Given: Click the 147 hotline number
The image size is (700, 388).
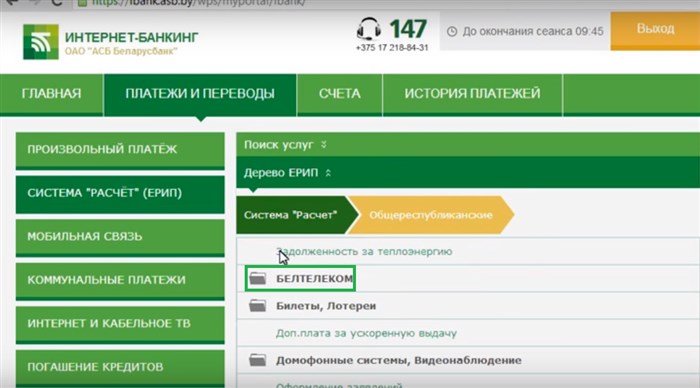Looking at the screenshot, I should (408, 29).
